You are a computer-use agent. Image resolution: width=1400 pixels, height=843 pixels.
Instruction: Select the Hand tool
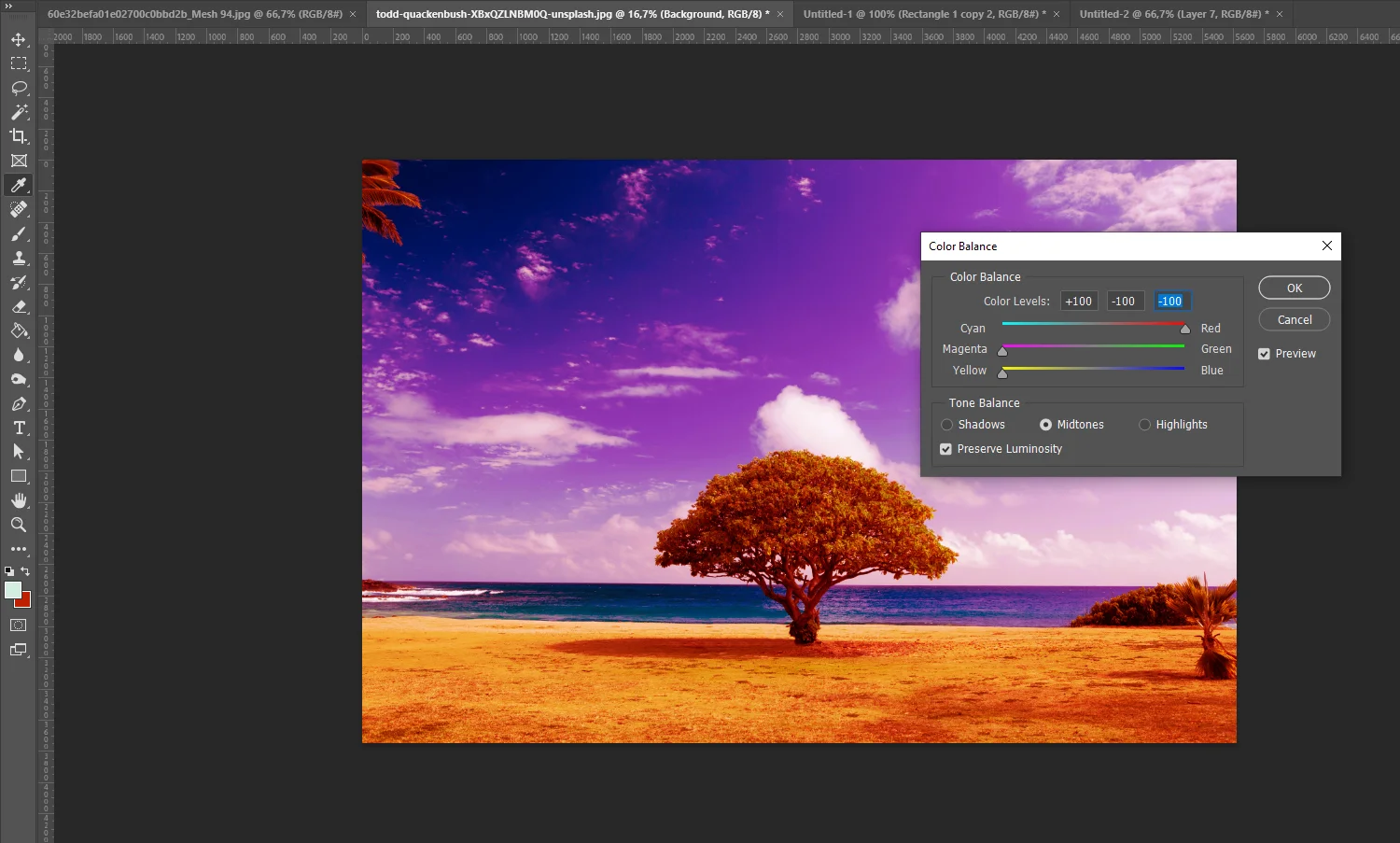(19, 500)
